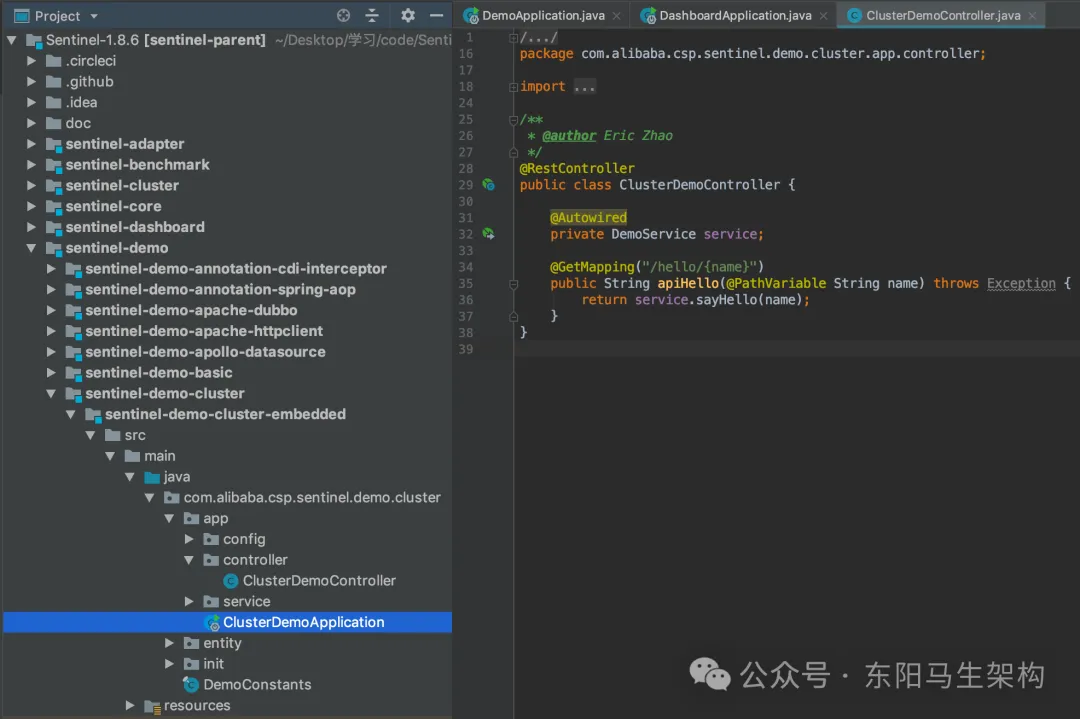Expand the sentinel-core module
The image size is (1080, 719).
(x=32, y=207)
